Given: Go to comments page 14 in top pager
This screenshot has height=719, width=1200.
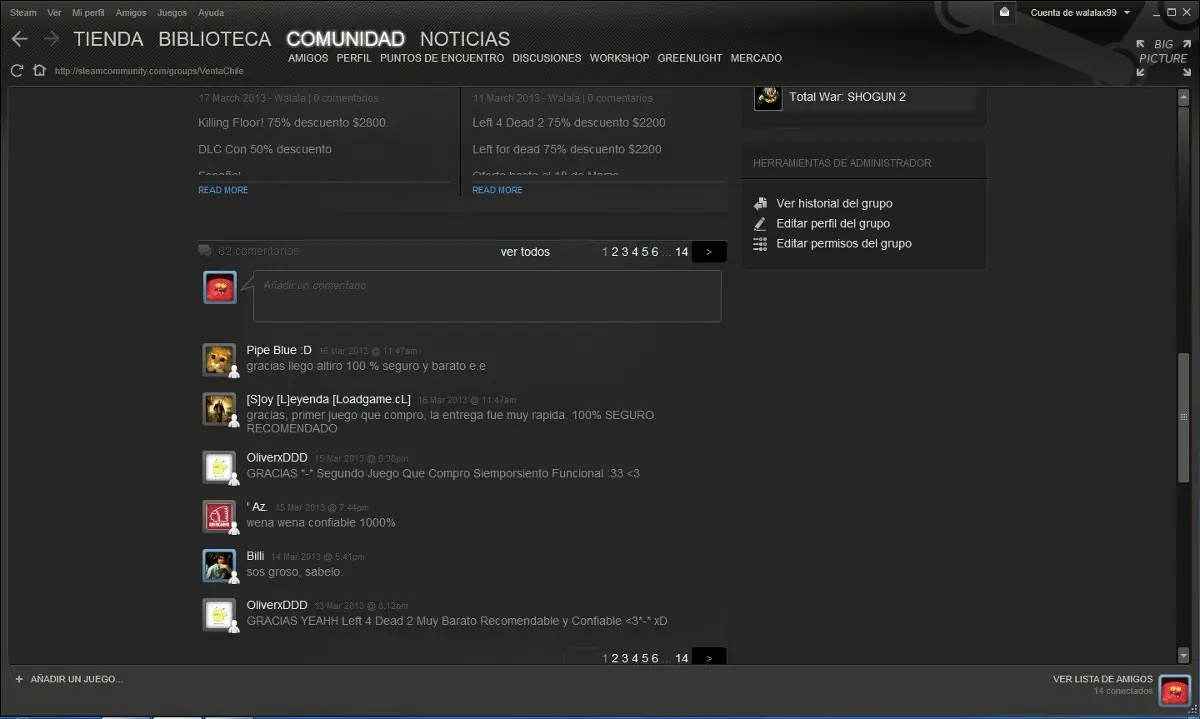Looking at the screenshot, I should point(681,252).
